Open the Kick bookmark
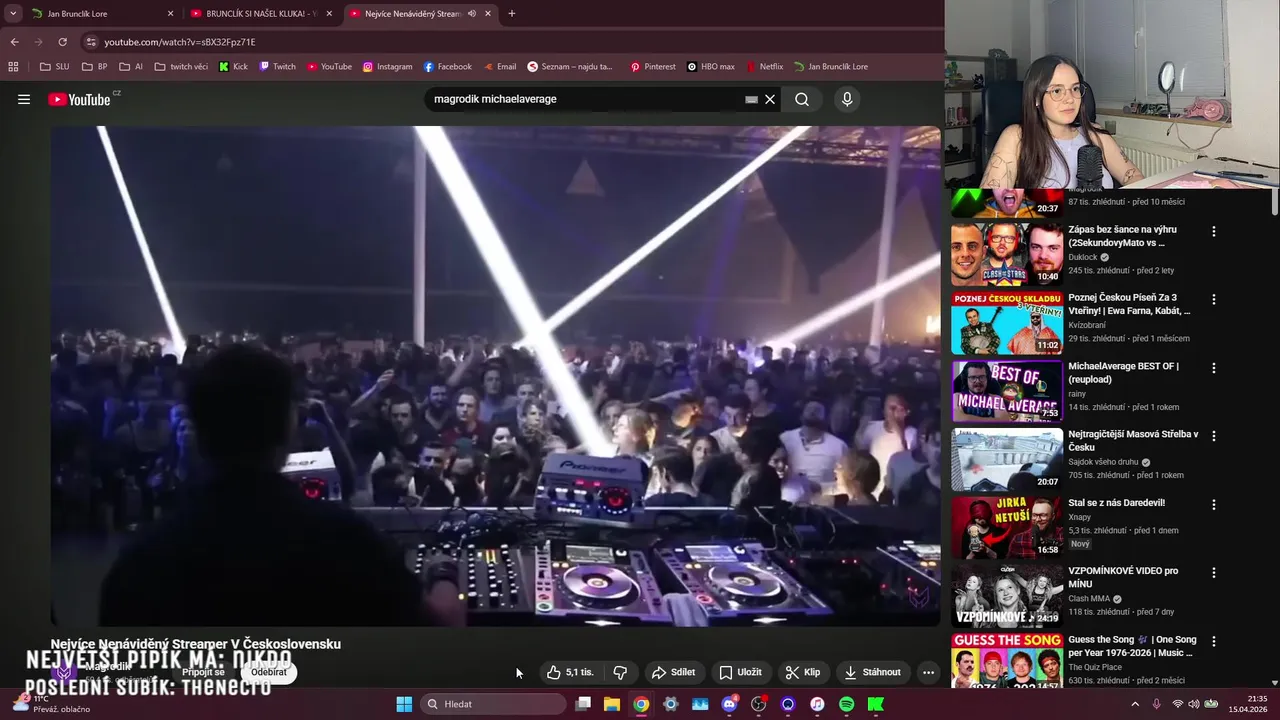 234,67
